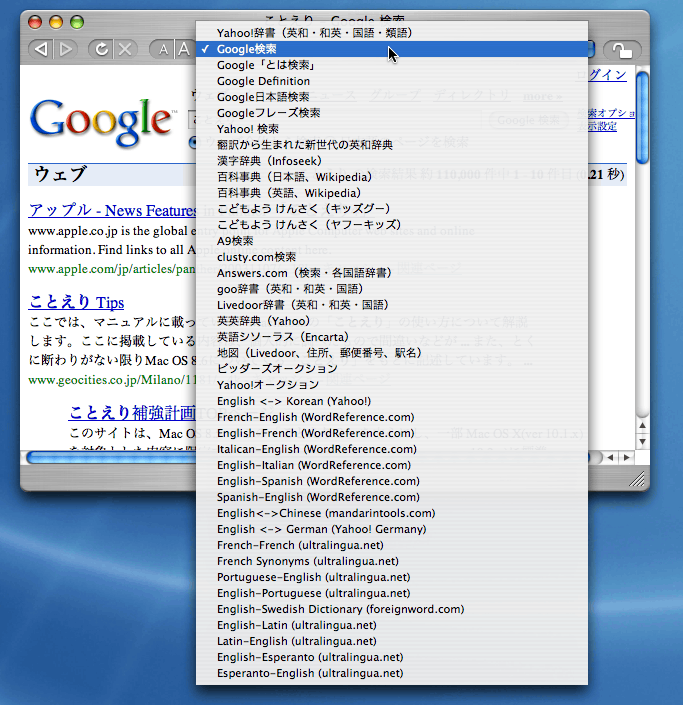The width and height of the screenshot is (683, 705).
Task: Select English-French (WordReference.com)
Action: (392, 433)
